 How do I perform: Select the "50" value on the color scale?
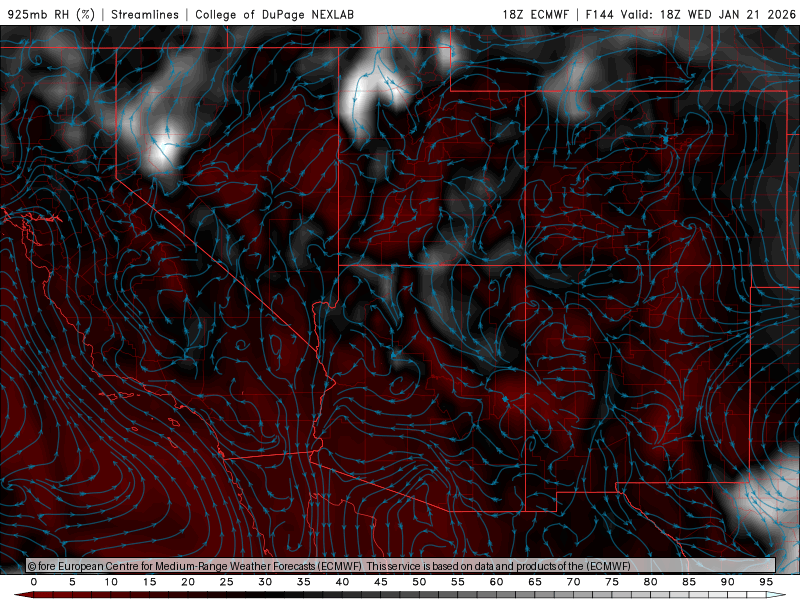pyautogui.click(x=419, y=582)
